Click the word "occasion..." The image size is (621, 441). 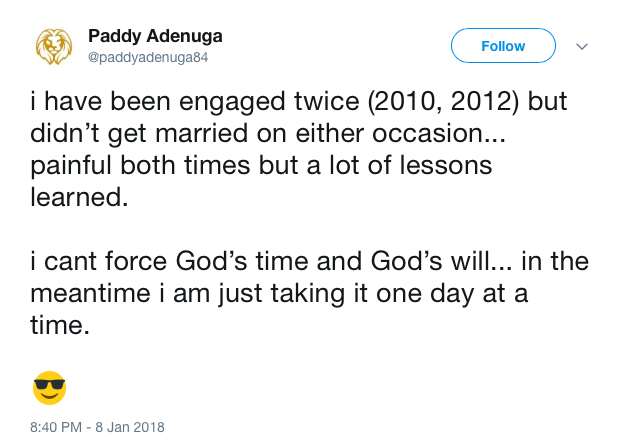439,133
